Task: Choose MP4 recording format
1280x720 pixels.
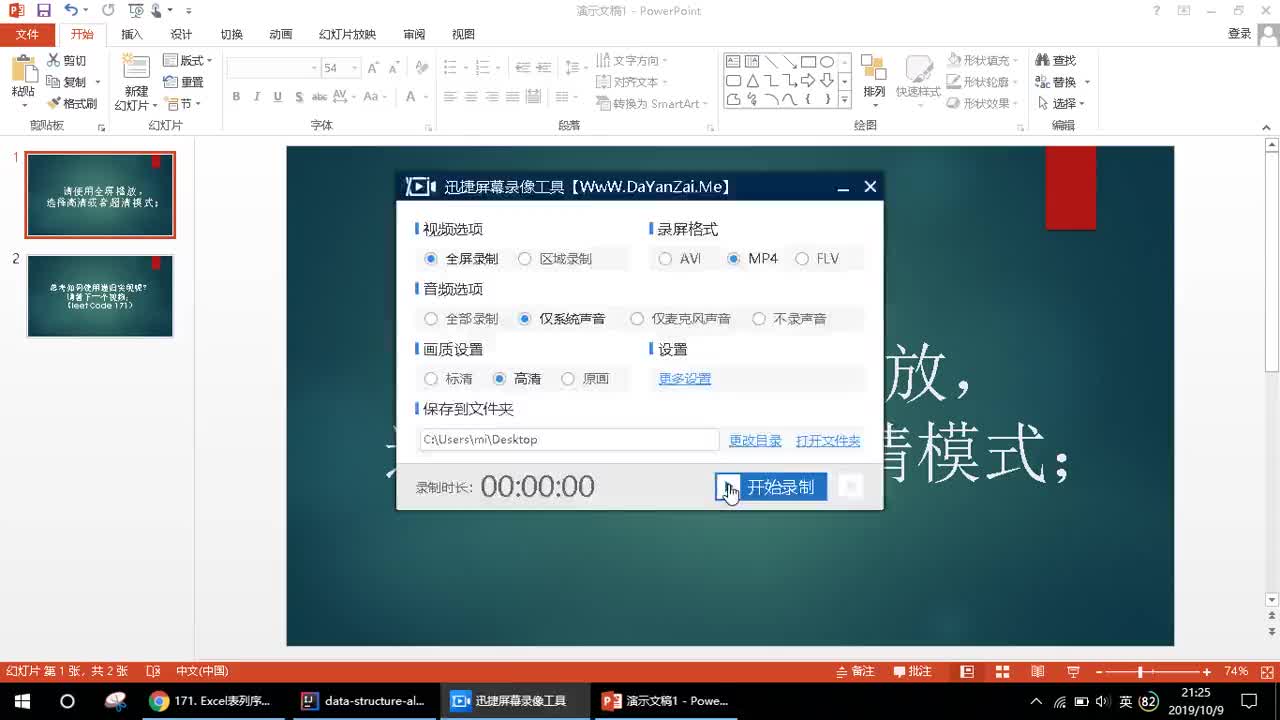Action: pyautogui.click(x=752, y=259)
